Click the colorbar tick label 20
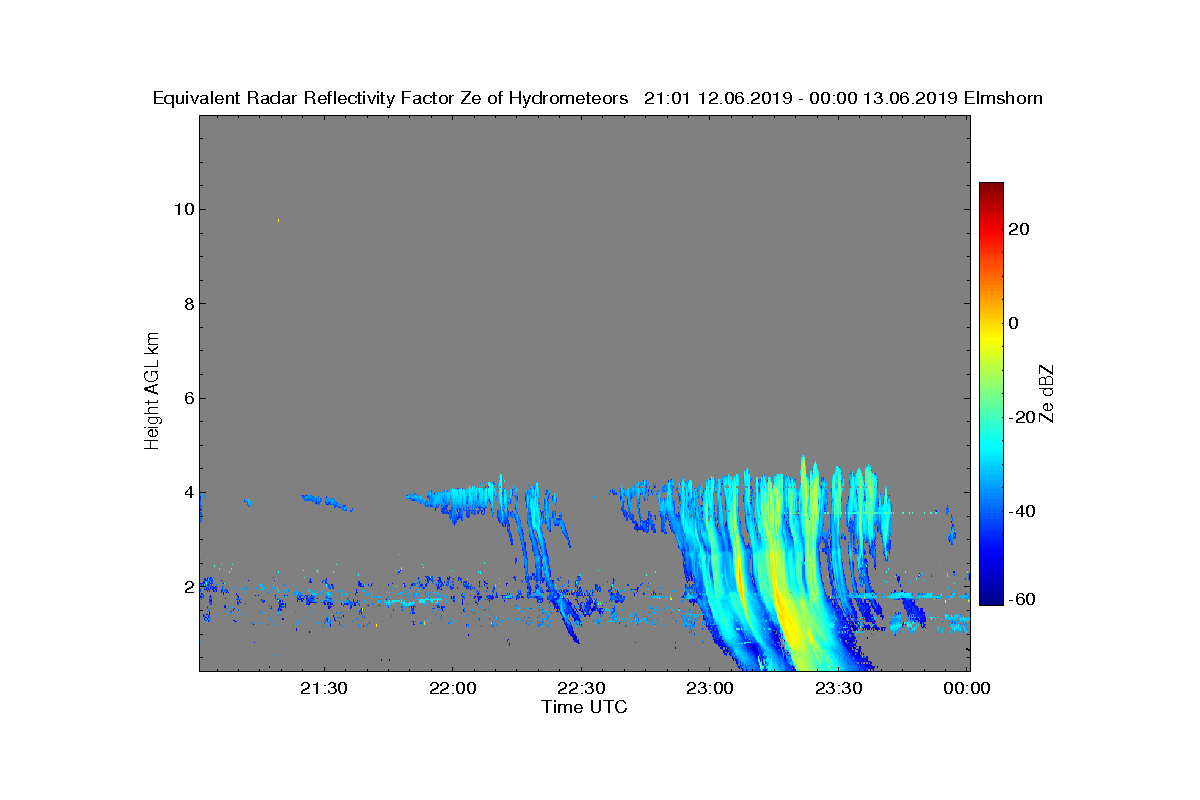1200x800 pixels. click(1020, 229)
